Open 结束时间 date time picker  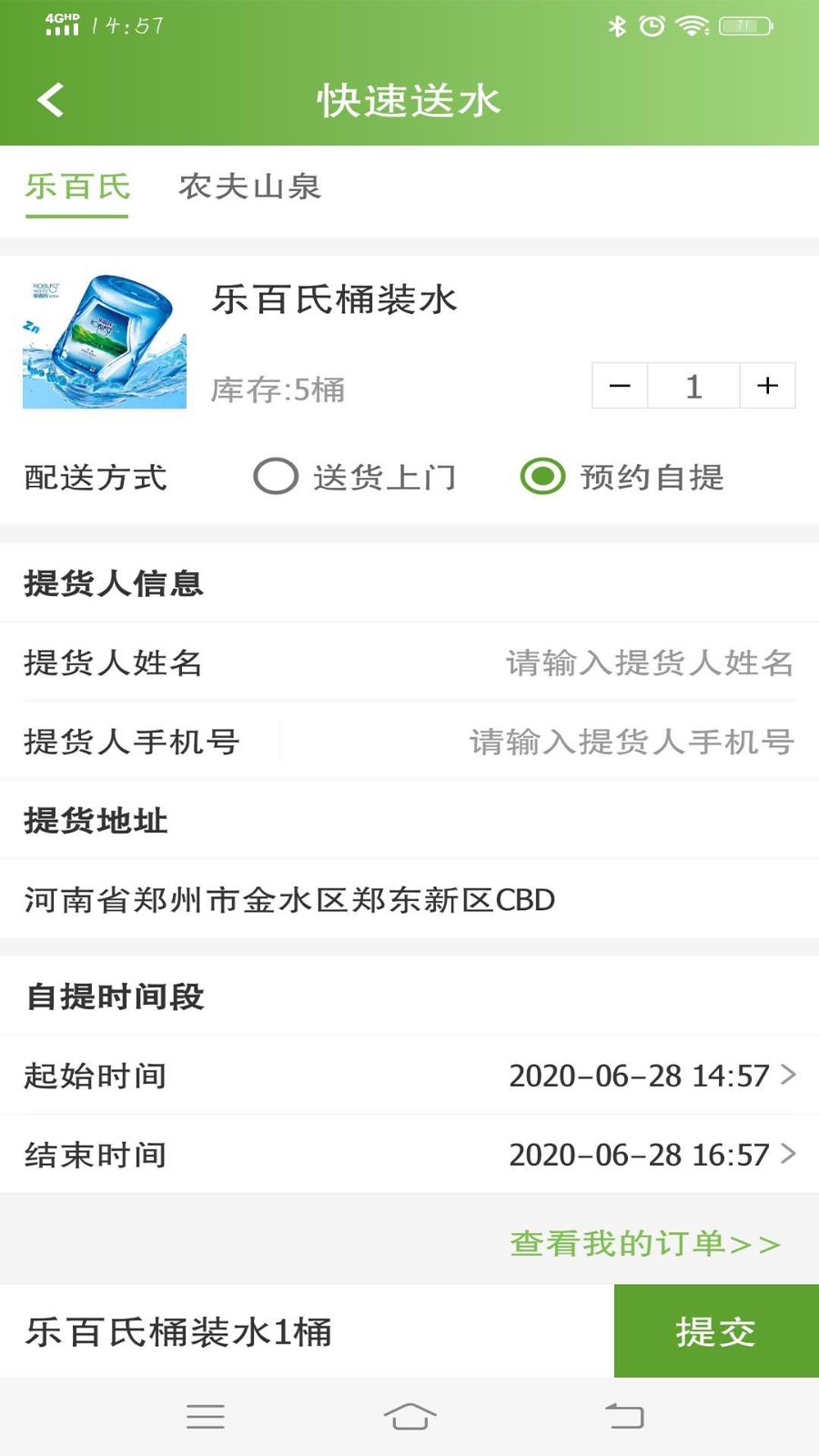(x=652, y=1155)
